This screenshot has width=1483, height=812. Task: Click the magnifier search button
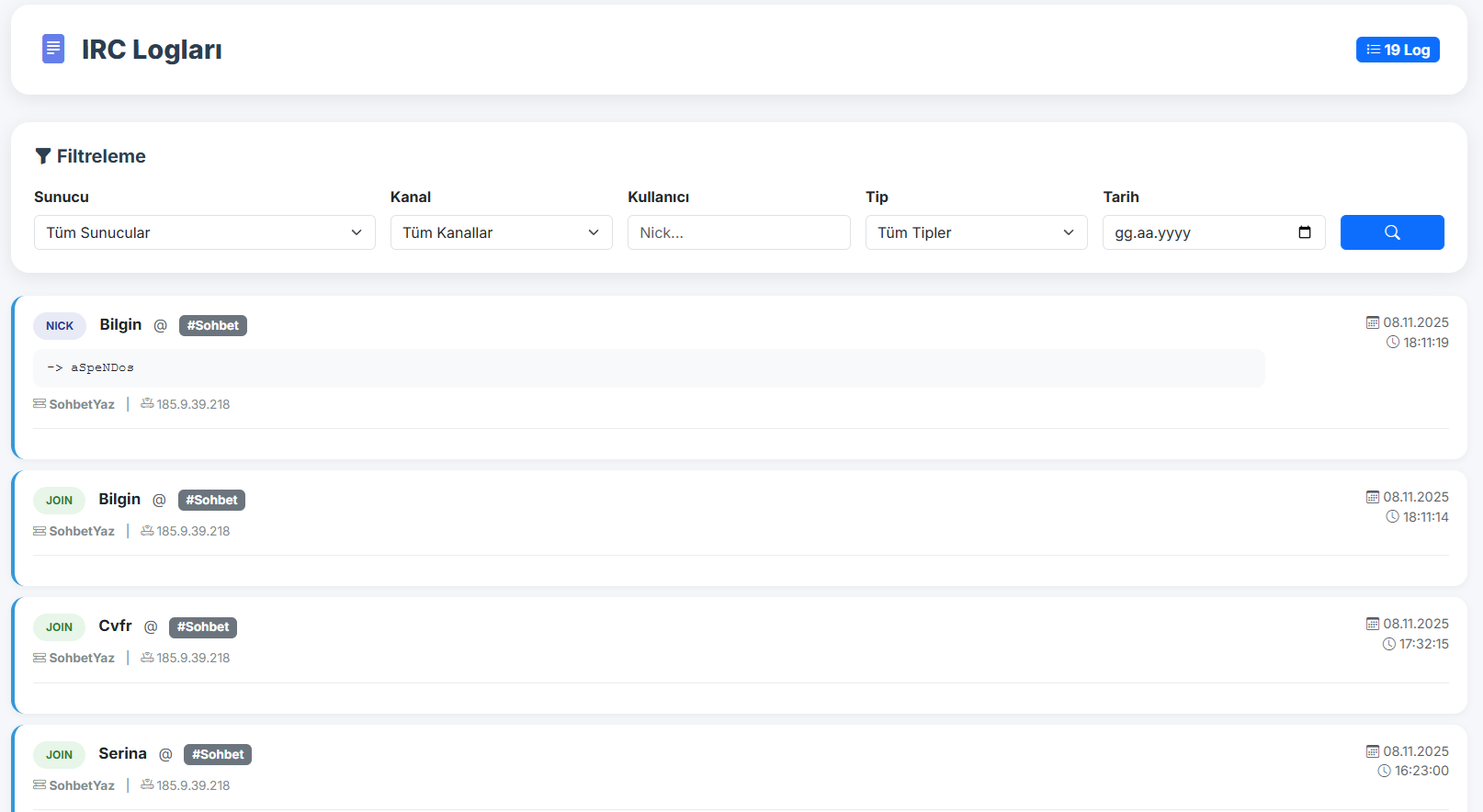(1391, 232)
